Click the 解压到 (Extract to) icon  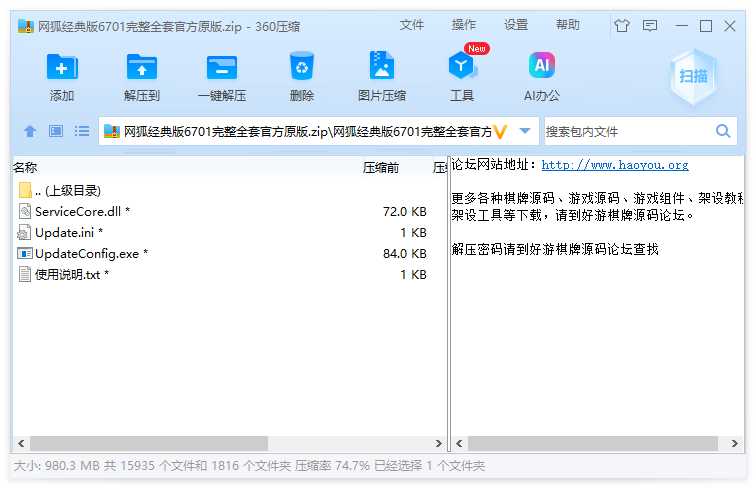141,67
